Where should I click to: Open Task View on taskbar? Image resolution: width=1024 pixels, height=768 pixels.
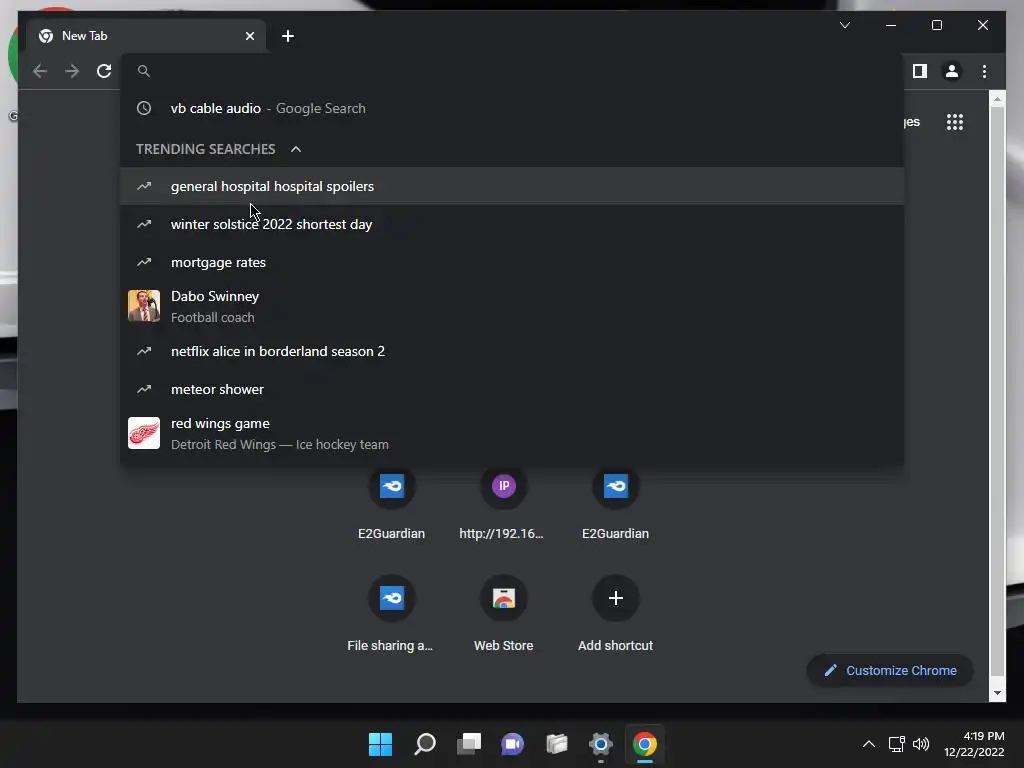click(468, 744)
